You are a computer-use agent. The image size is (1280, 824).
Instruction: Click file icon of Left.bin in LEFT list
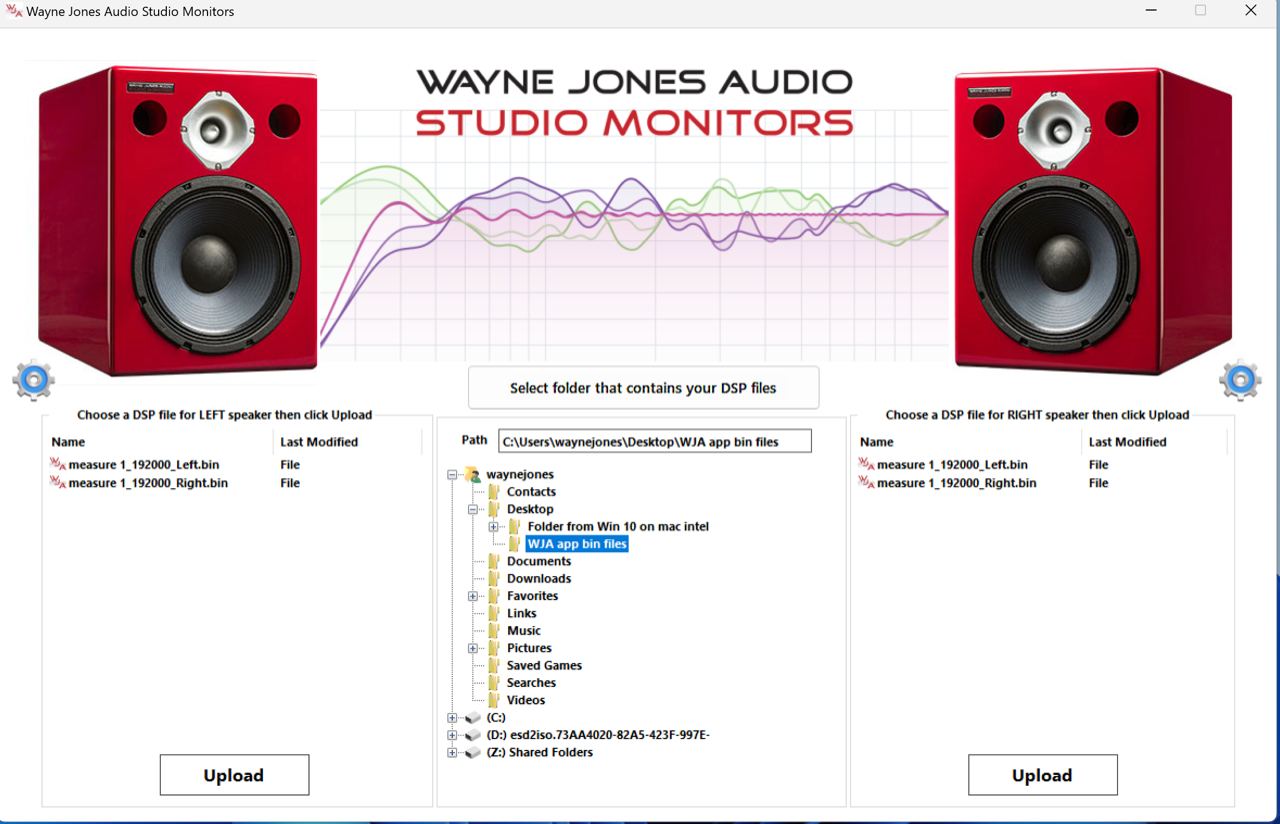click(x=58, y=464)
